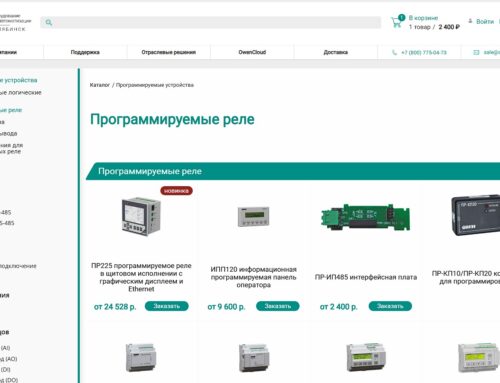Open the Отраслевые решения menu item
Screen dimensions: 500x383
tap(168, 52)
